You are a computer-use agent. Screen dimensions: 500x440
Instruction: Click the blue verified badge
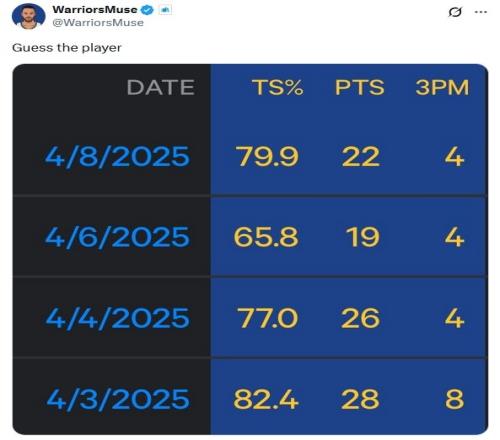tap(147, 10)
